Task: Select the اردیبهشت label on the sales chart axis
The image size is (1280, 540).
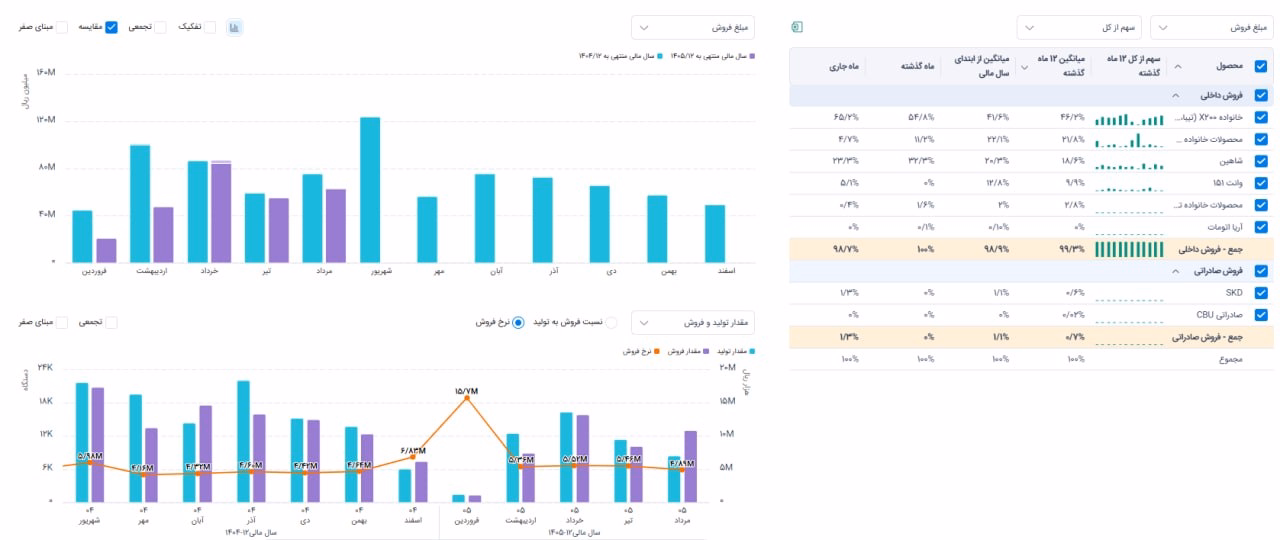Action: [153, 270]
